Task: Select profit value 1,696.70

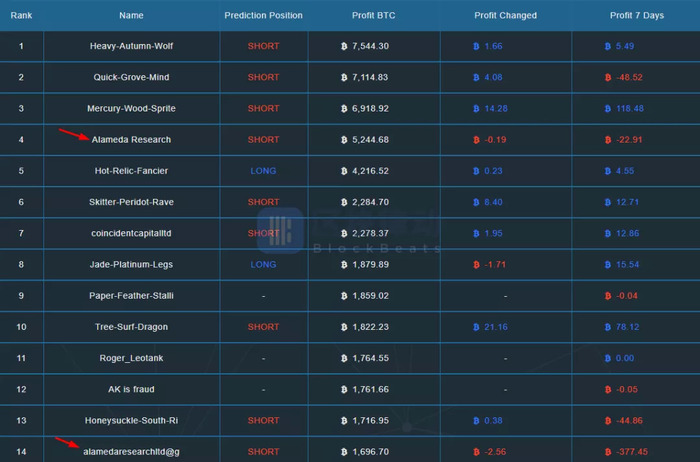Action: click(x=370, y=452)
